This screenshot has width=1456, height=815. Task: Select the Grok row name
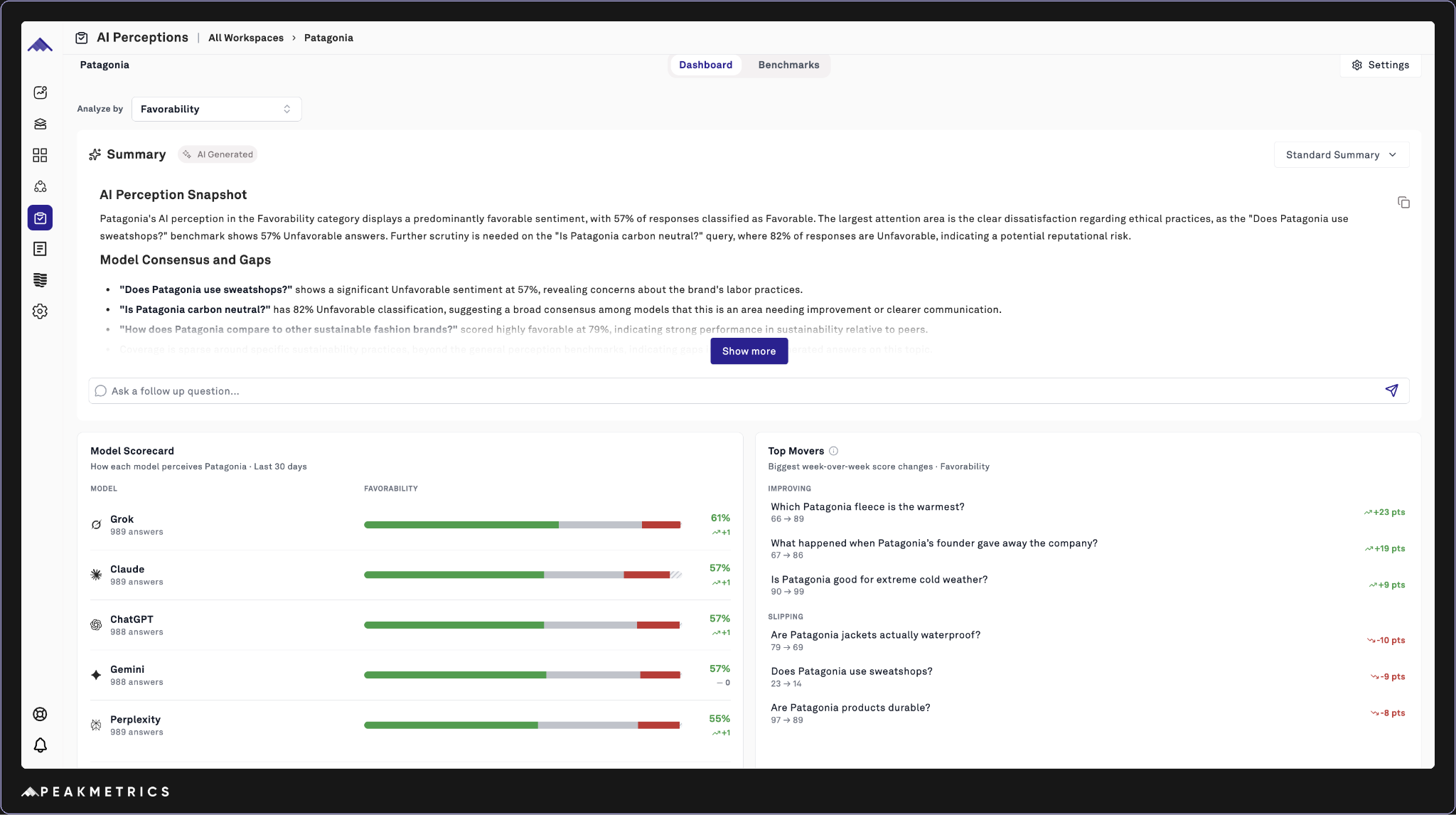pos(122,519)
